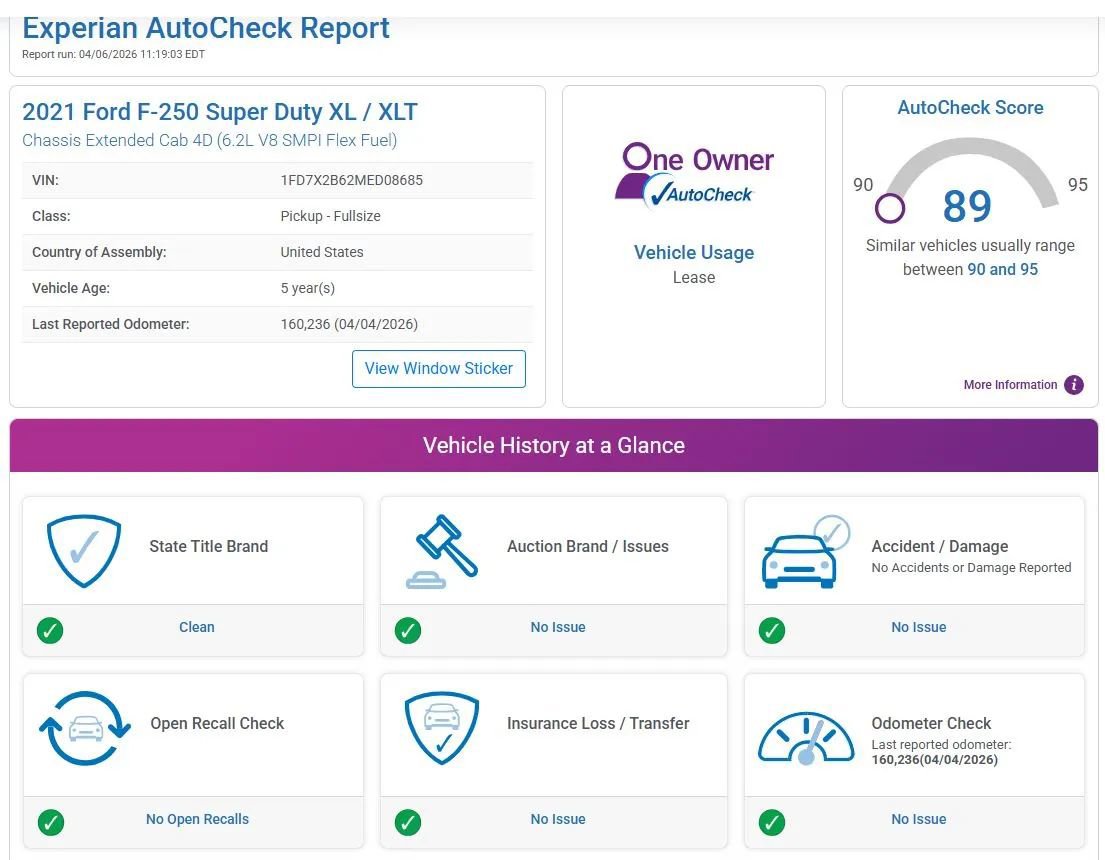Click the VIN number 1FD7X2B62MED08685

[351, 181]
